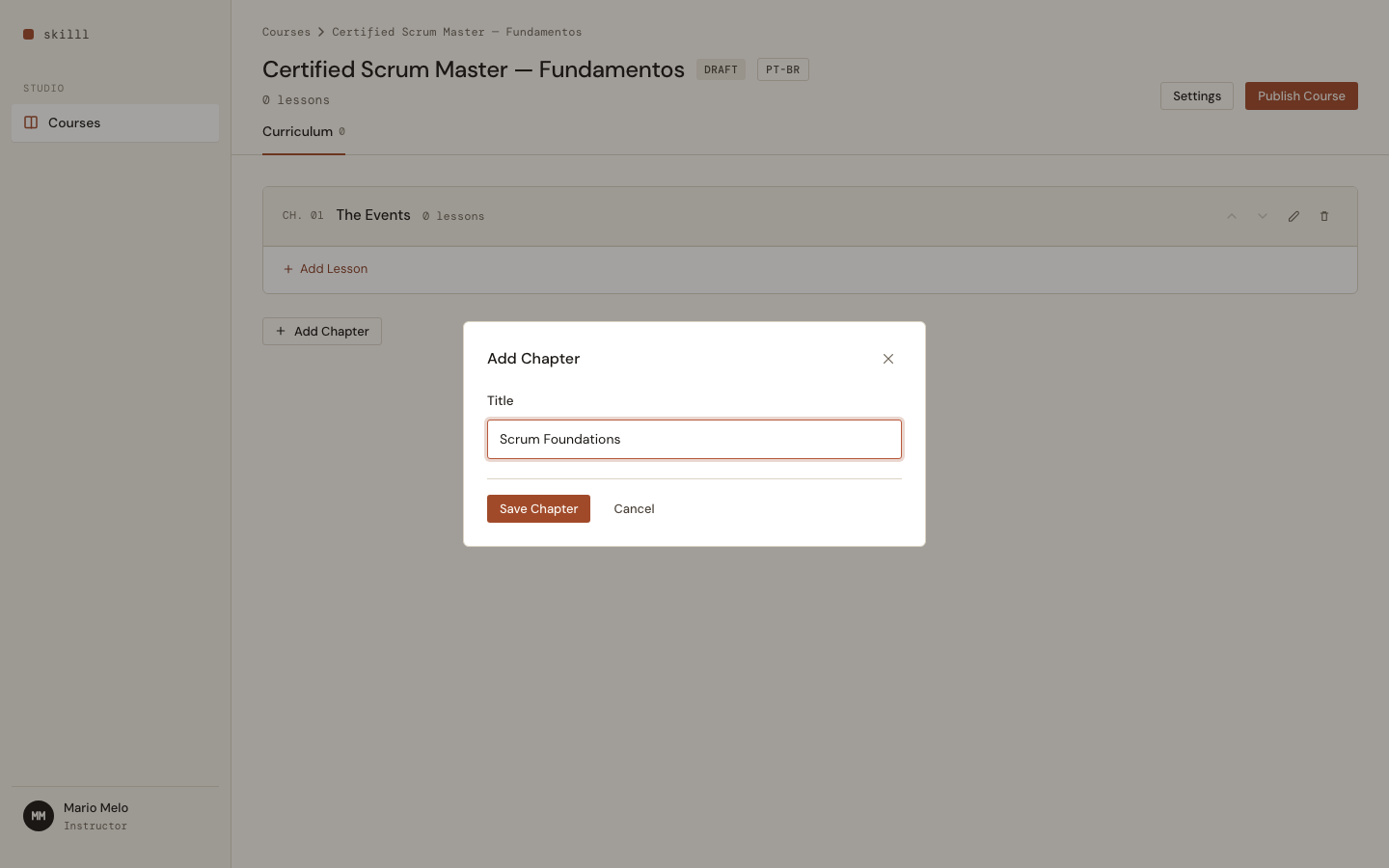The height and width of the screenshot is (868, 1389).
Task: Edit The Events chapter with pencil icon
Action: [x=1294, y=216]
